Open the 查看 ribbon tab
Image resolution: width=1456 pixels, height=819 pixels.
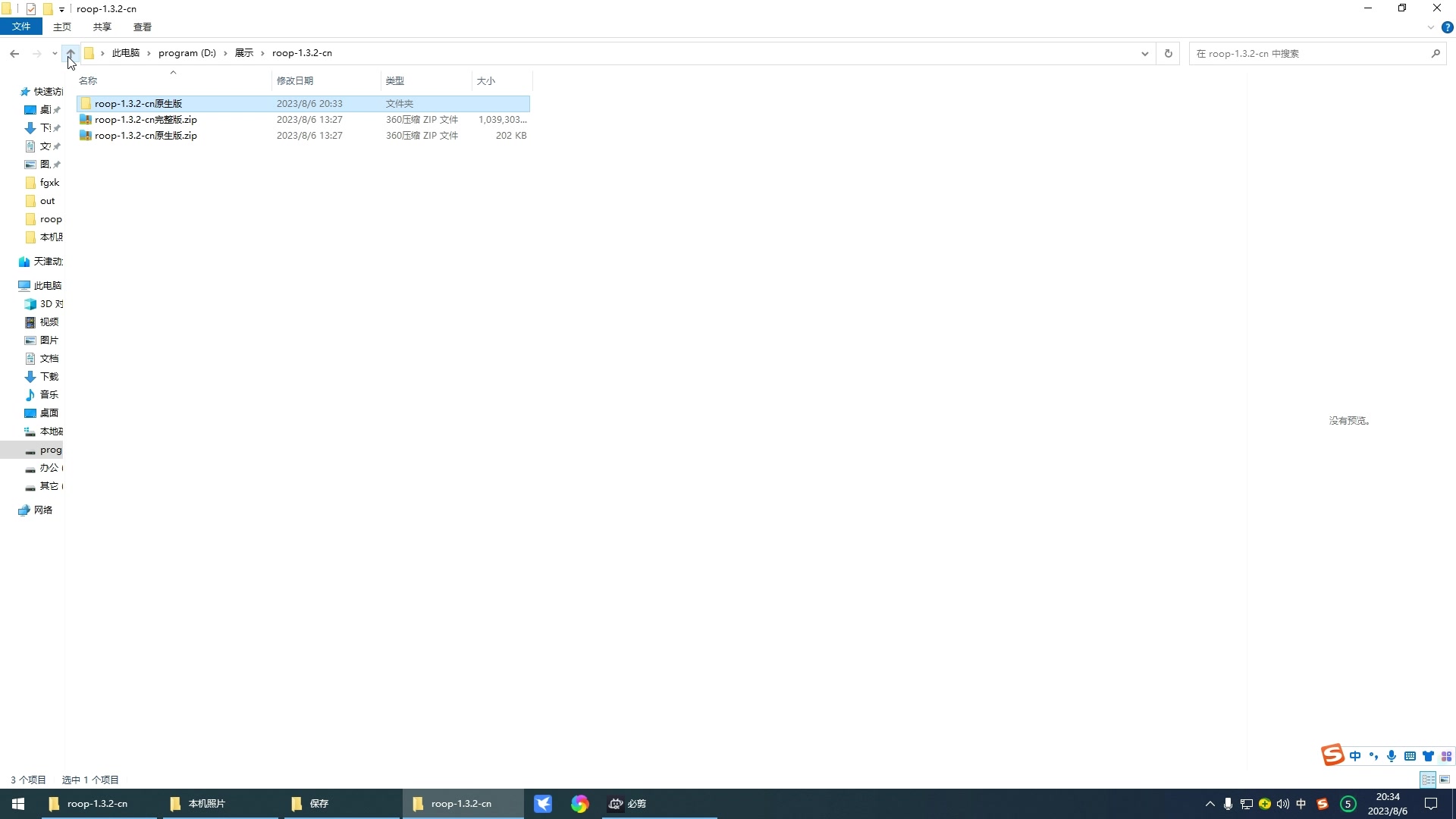(x=142, y=27)
